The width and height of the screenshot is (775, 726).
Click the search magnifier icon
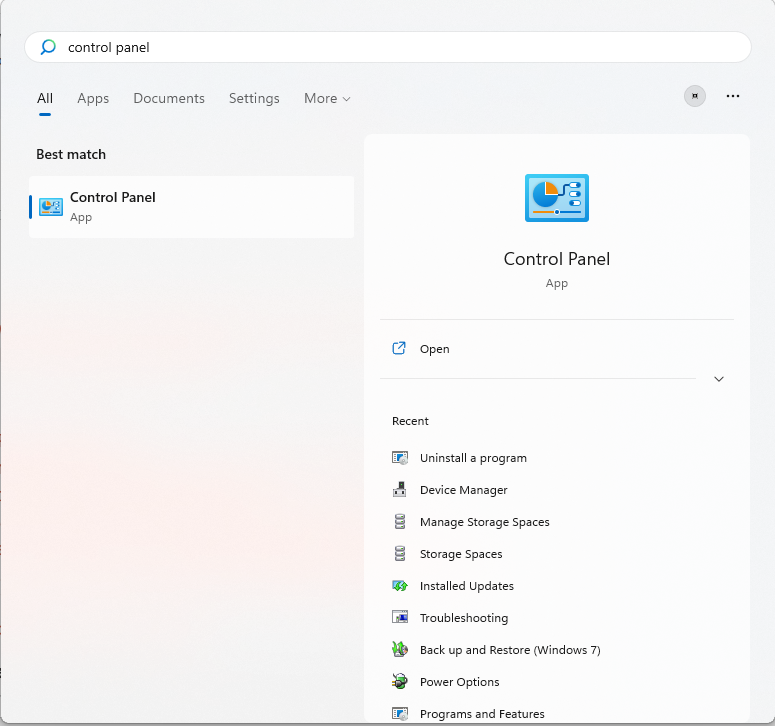click(48, 47)
